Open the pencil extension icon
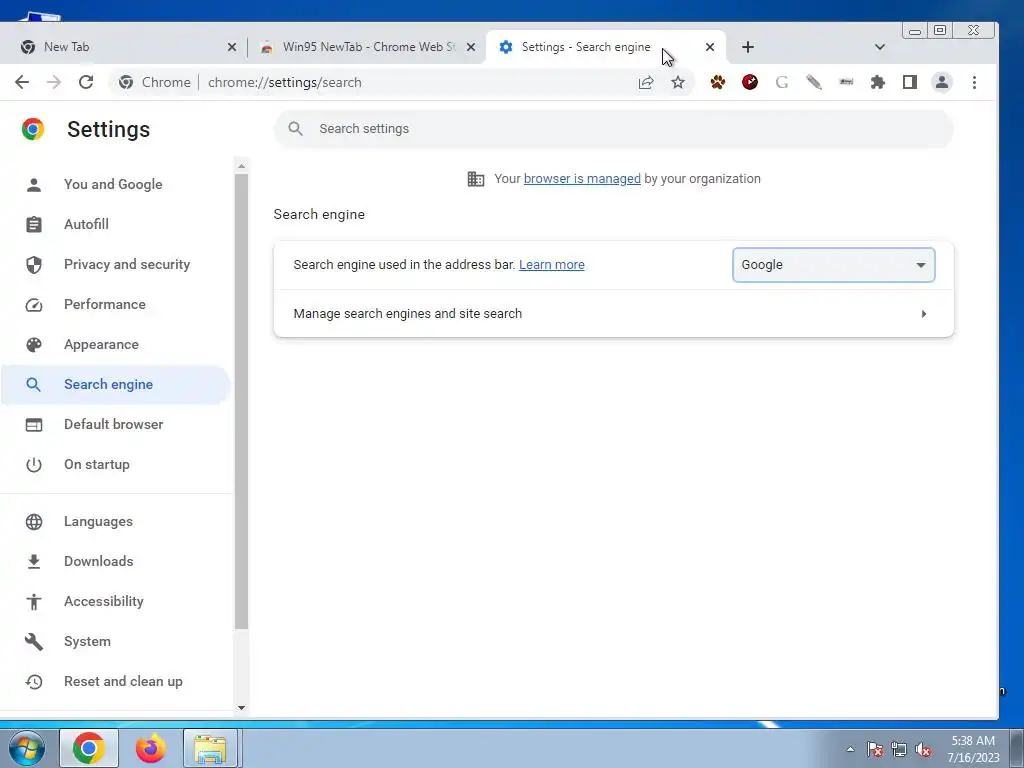 pyautogui.click(x=814, y=82)
